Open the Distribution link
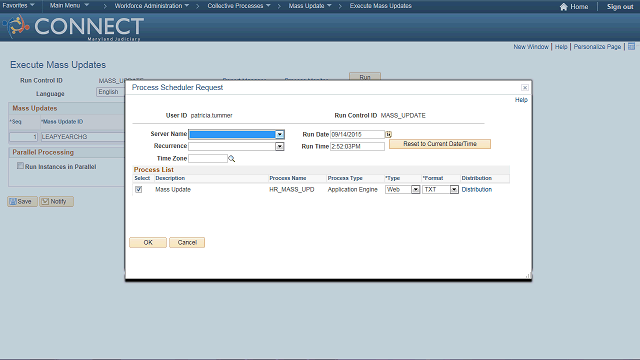Image resolution: width=640 pixels, height=360 pixels. pos(477,189)
